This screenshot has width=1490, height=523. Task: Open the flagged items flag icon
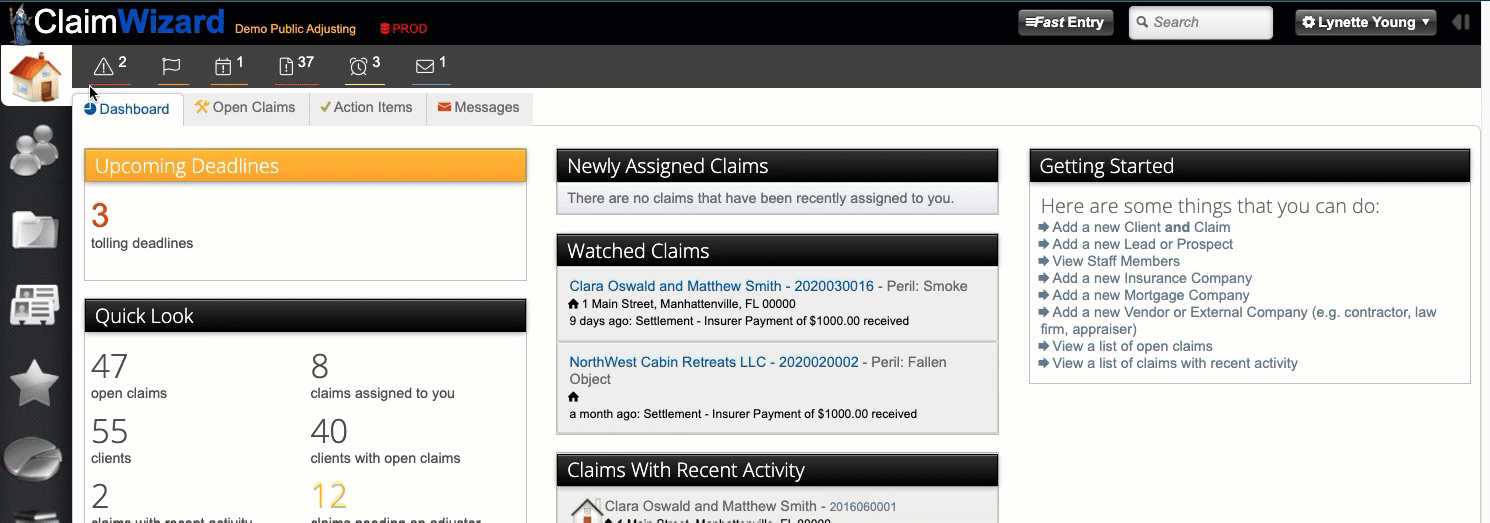click(171, 67)
